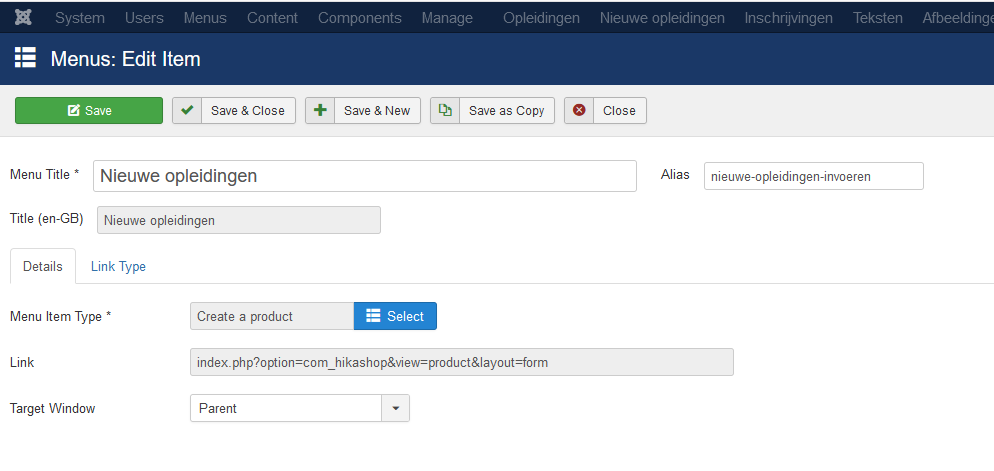Click the plus icon on Save & New
This screenshot has width=994, height=471.
(320, 110)
